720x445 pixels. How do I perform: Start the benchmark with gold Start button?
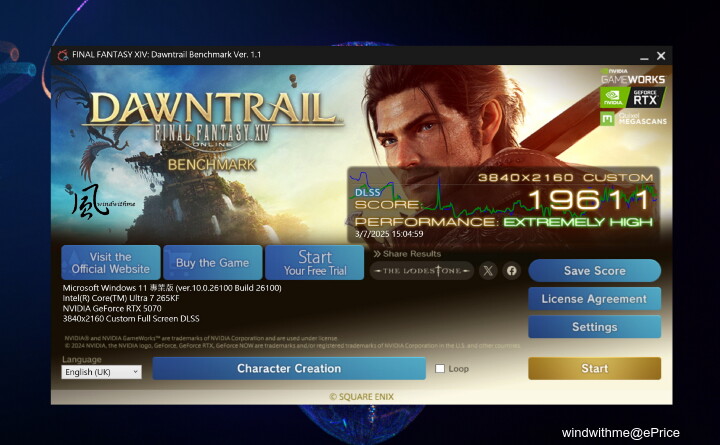pos(595,368)
